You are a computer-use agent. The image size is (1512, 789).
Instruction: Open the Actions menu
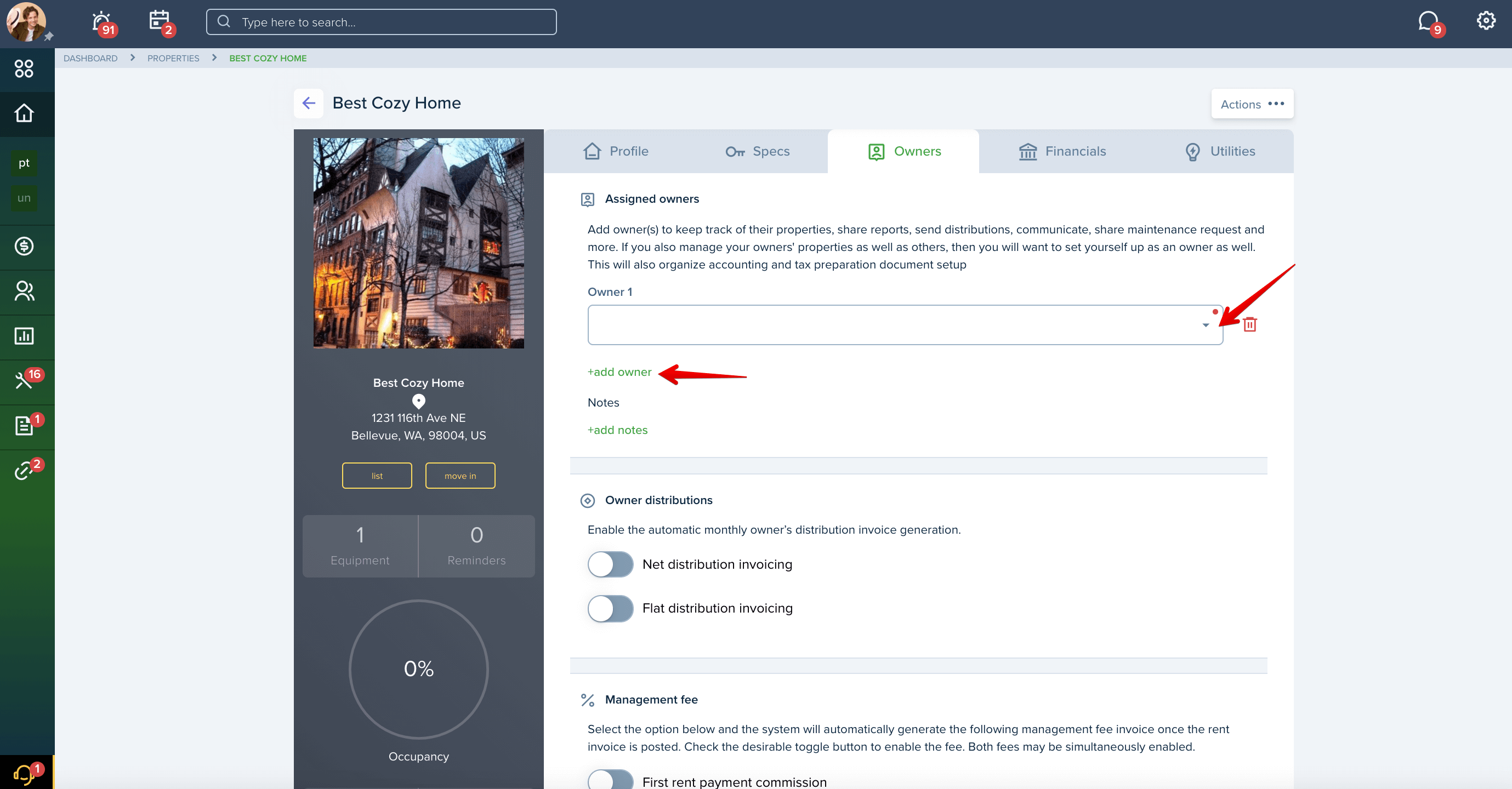coord(1253,104)
